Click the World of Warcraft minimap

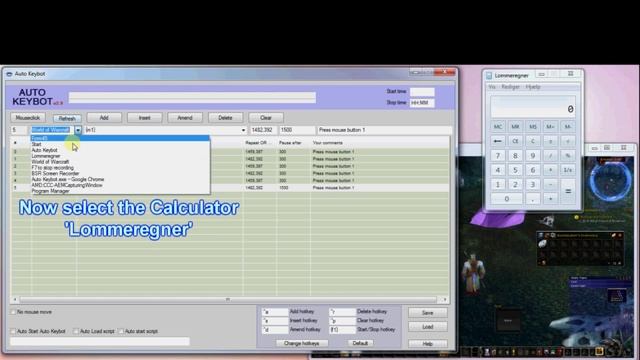pos(611,182)
